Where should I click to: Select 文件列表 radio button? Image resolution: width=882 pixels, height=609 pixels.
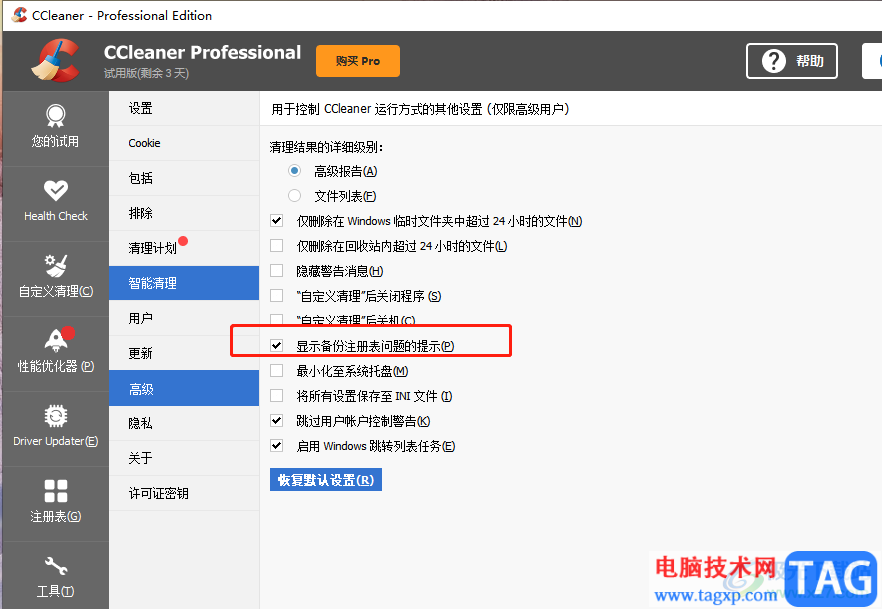click(x=294, y=196)
